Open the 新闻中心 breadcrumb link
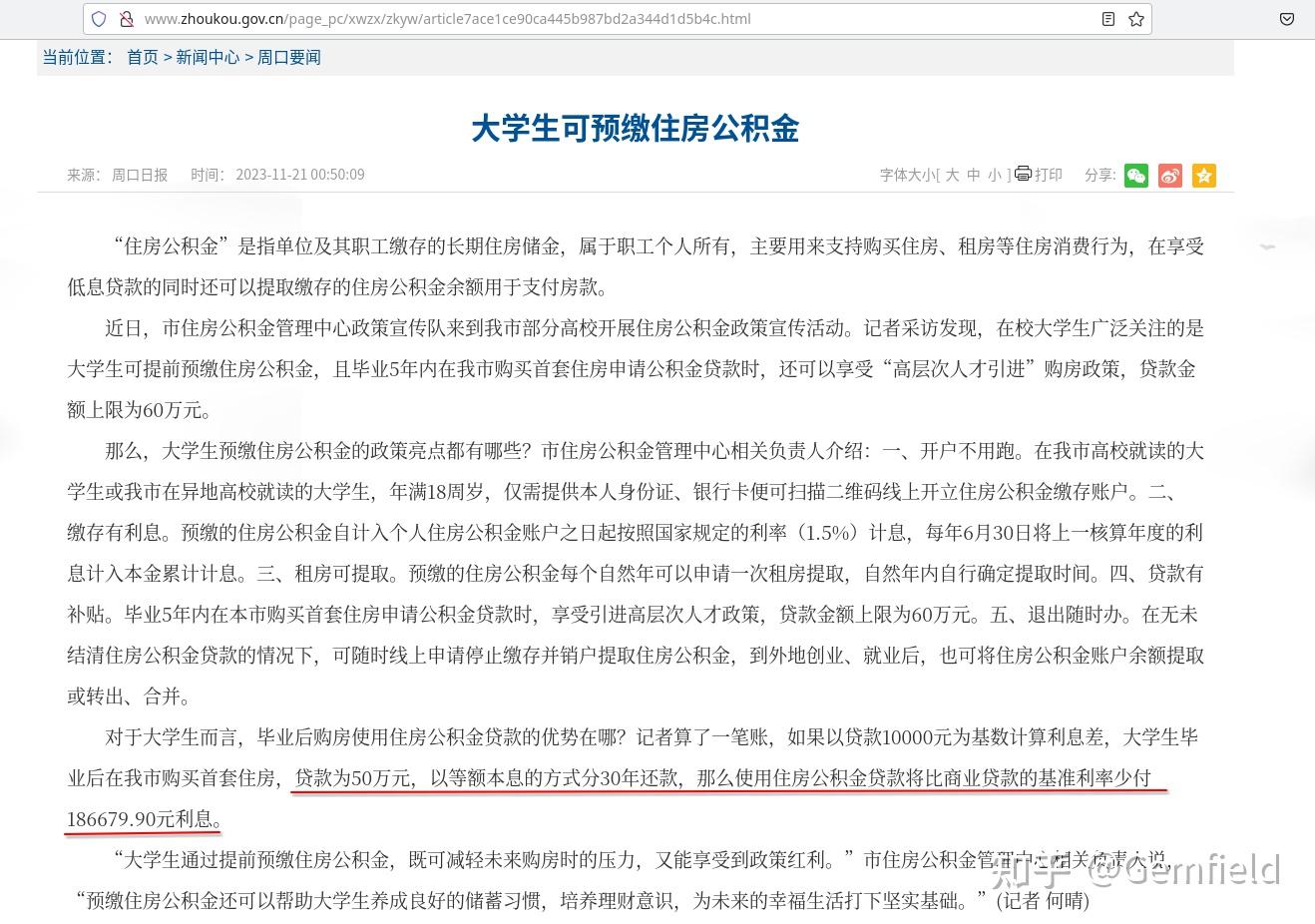This screenshot has width=1315, height=924. tap(208, 57)
